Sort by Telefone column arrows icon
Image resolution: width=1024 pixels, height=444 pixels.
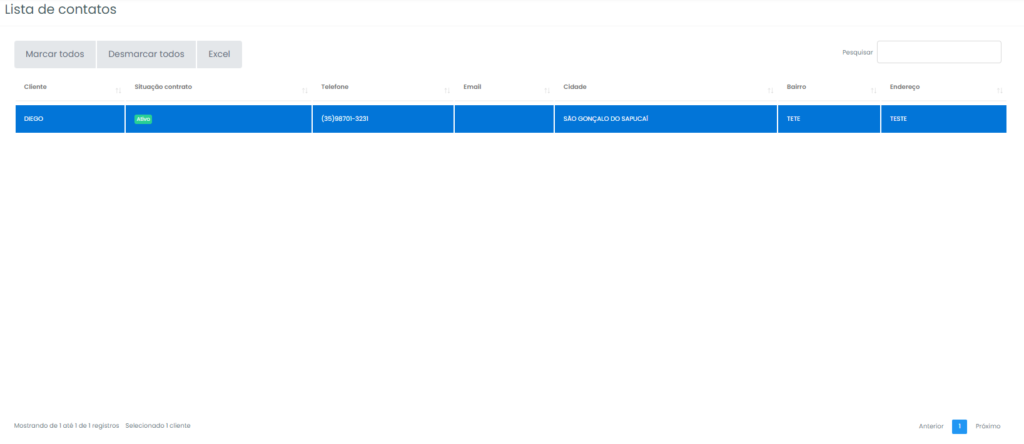point(447,91)
